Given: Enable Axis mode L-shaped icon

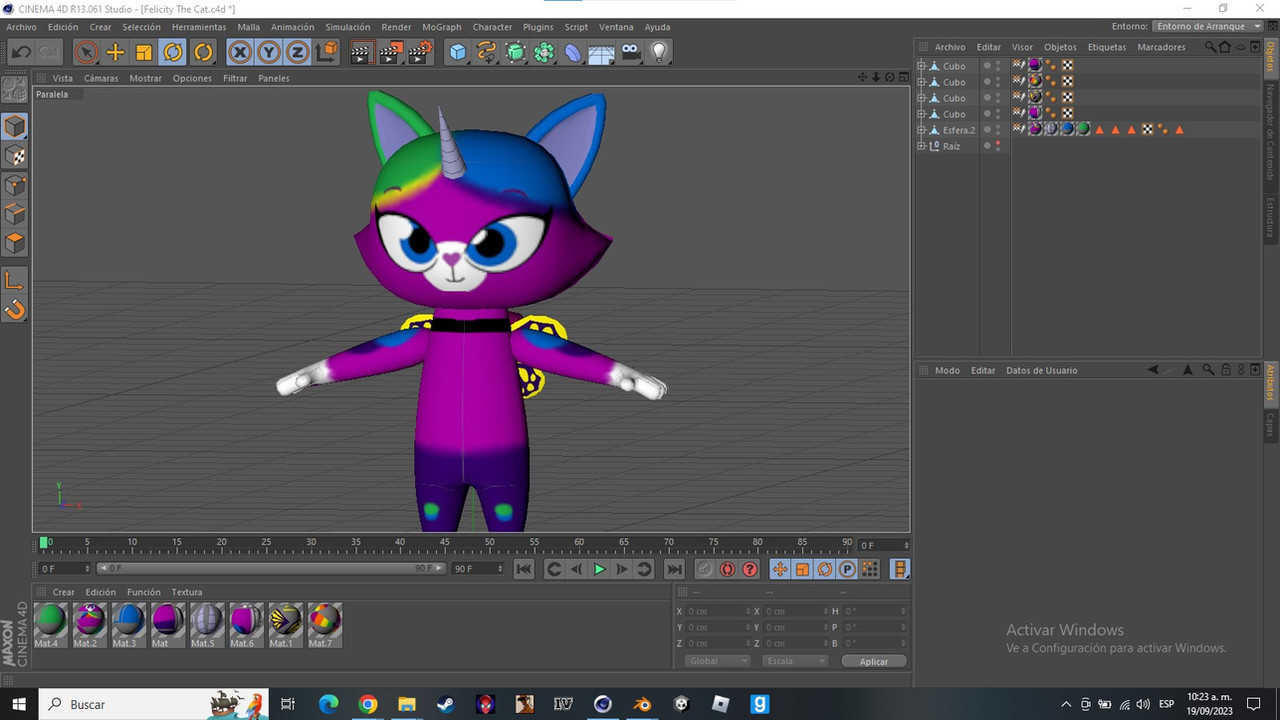Looking at the screenshot, I should (14, 280).
